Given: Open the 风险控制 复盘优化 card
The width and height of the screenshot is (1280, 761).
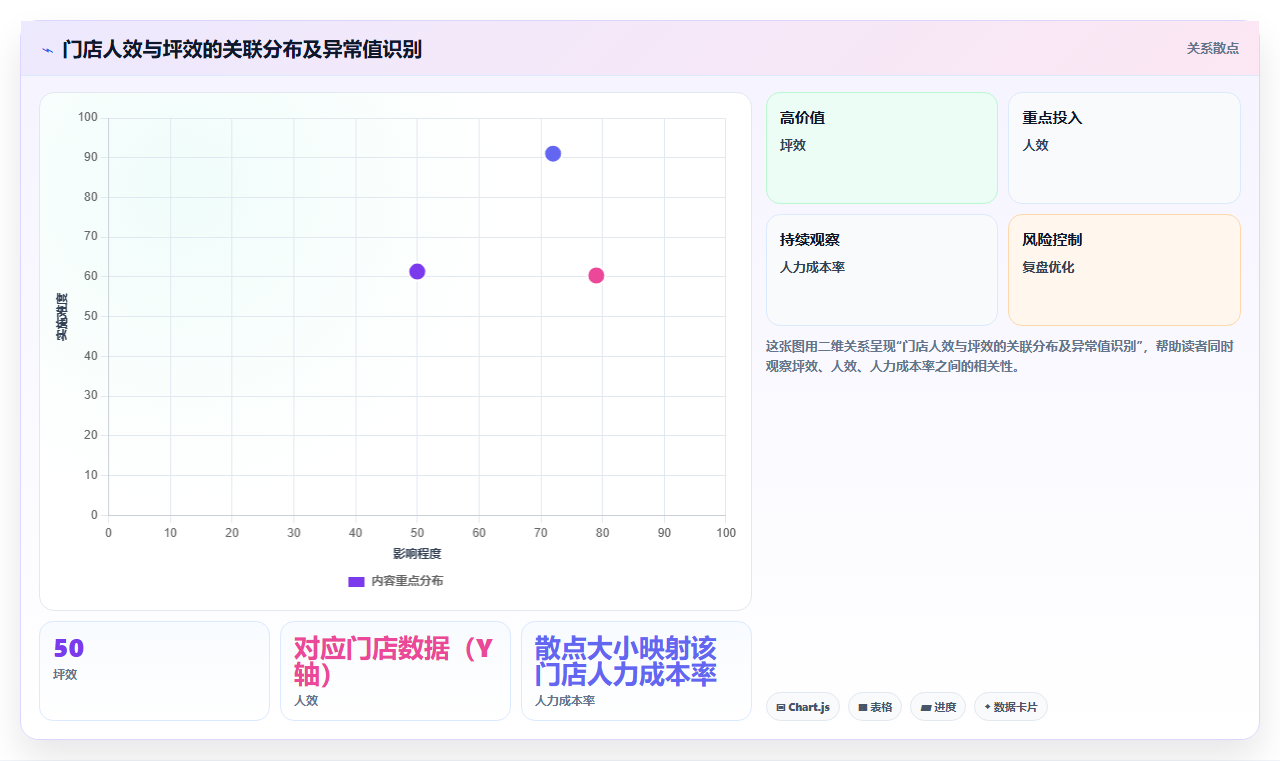Looking at the screenshot, I should (x=1124, y=270).
